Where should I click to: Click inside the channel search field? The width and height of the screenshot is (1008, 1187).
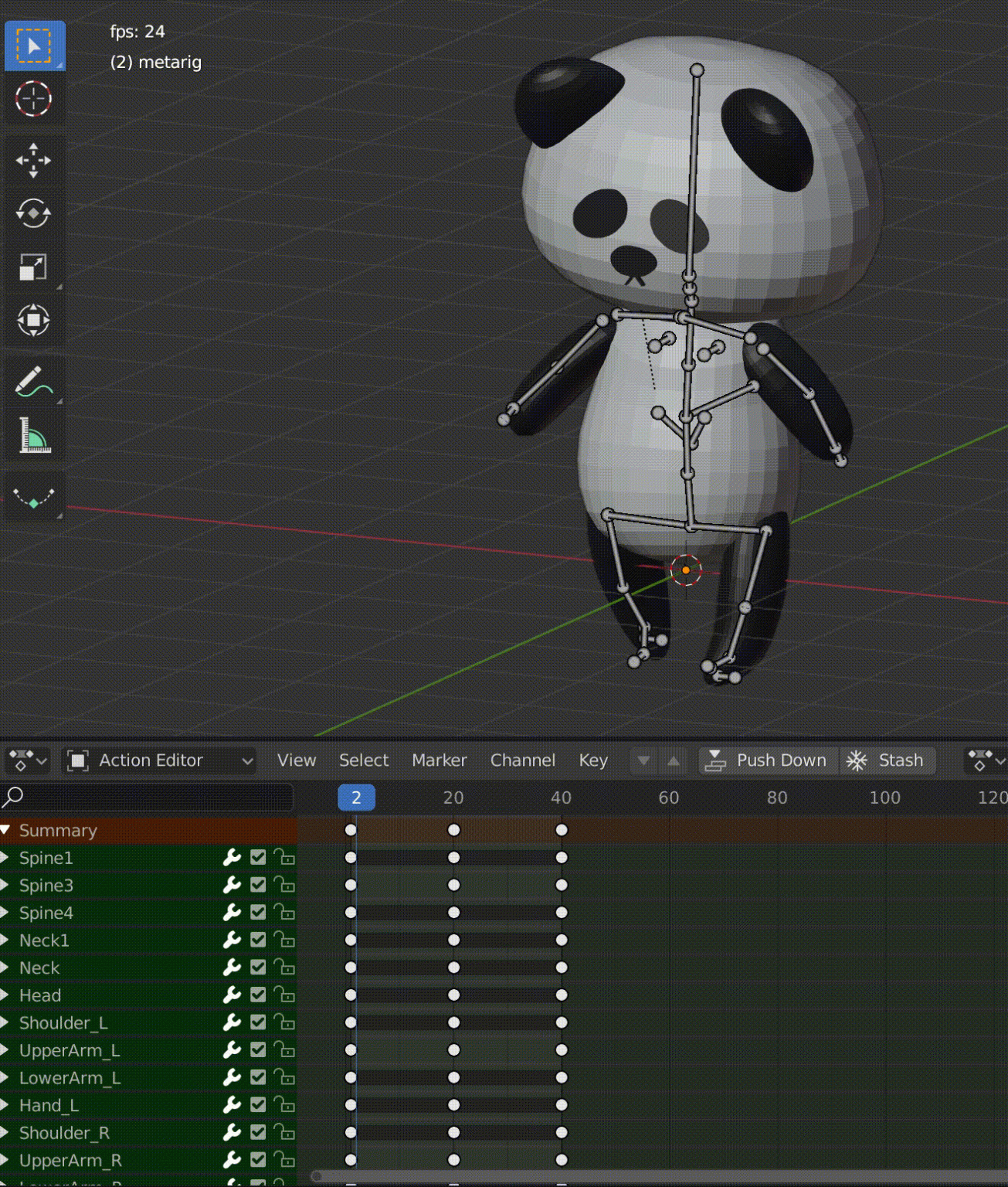click(x=147, y=797)
